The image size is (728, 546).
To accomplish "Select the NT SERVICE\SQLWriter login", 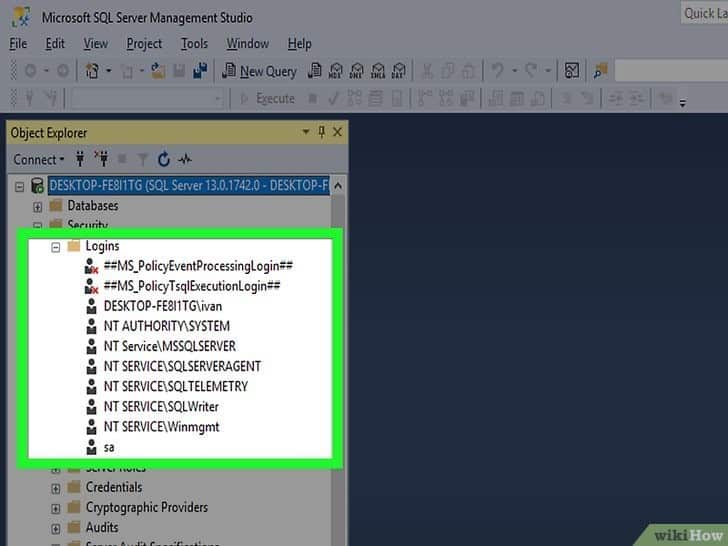I will coord(161,407).
